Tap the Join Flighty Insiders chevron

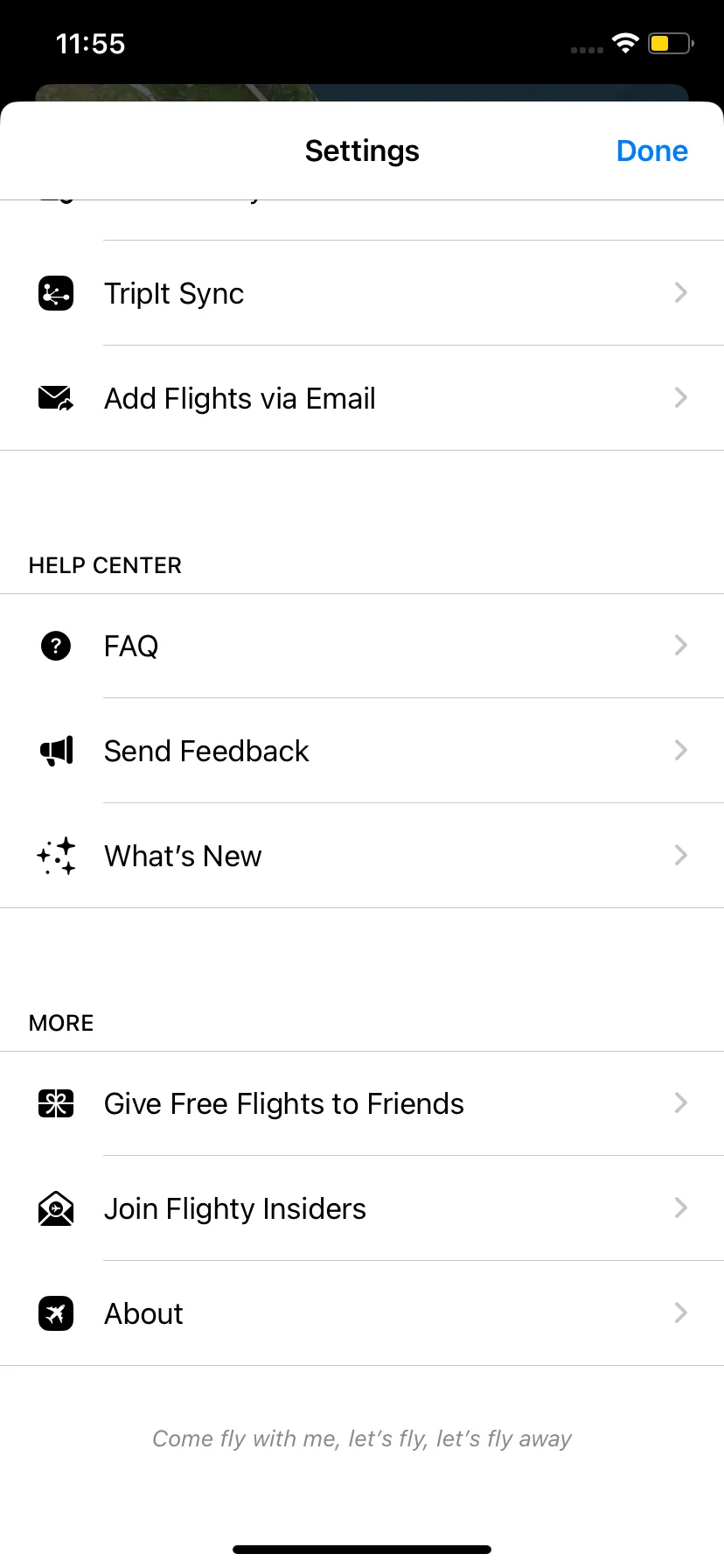(x=681, y=1207)
